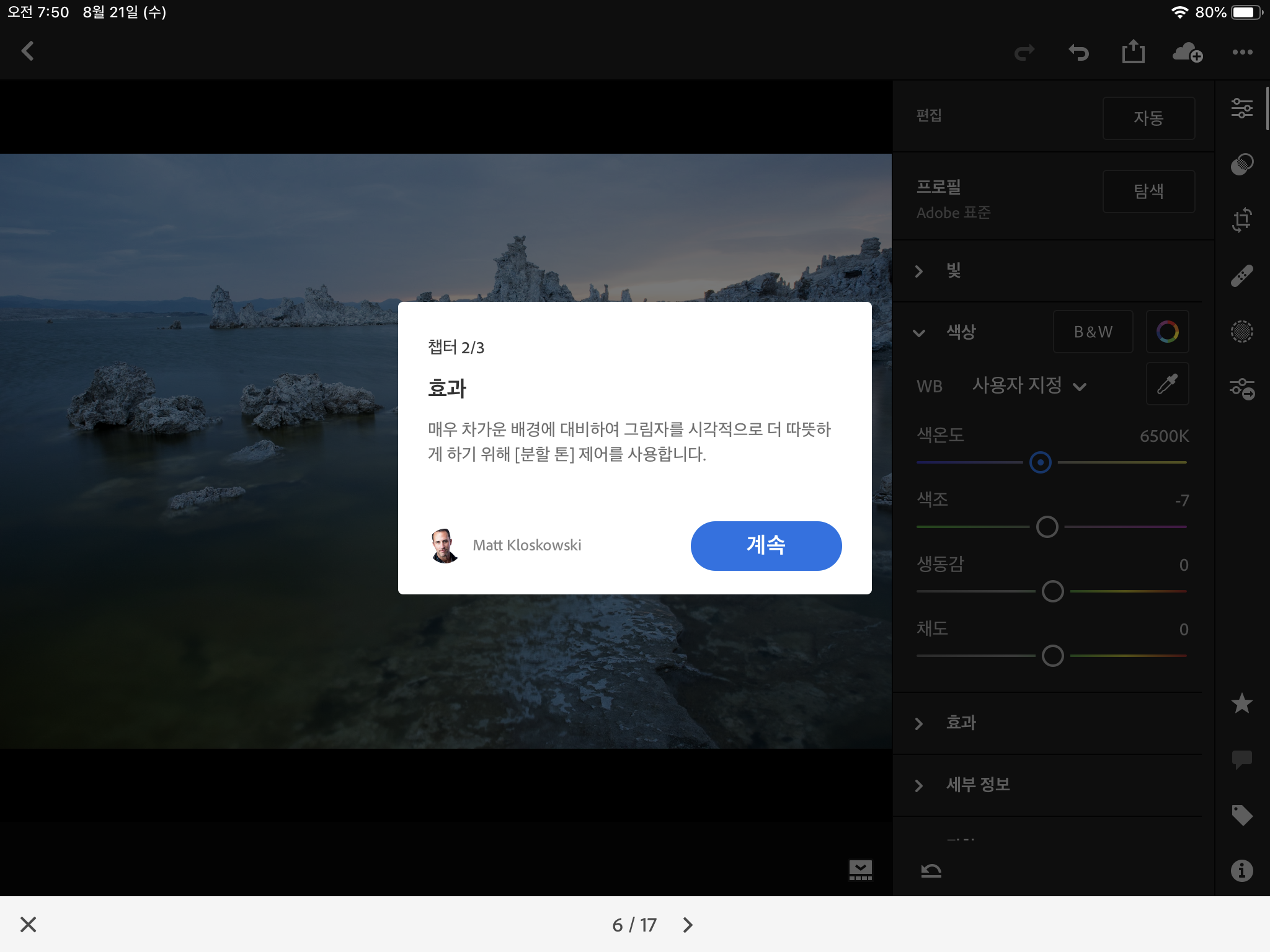Activate the white balance eyedropper
This screenshot has width=1270, height=952.
click(x=1168, y=384)
